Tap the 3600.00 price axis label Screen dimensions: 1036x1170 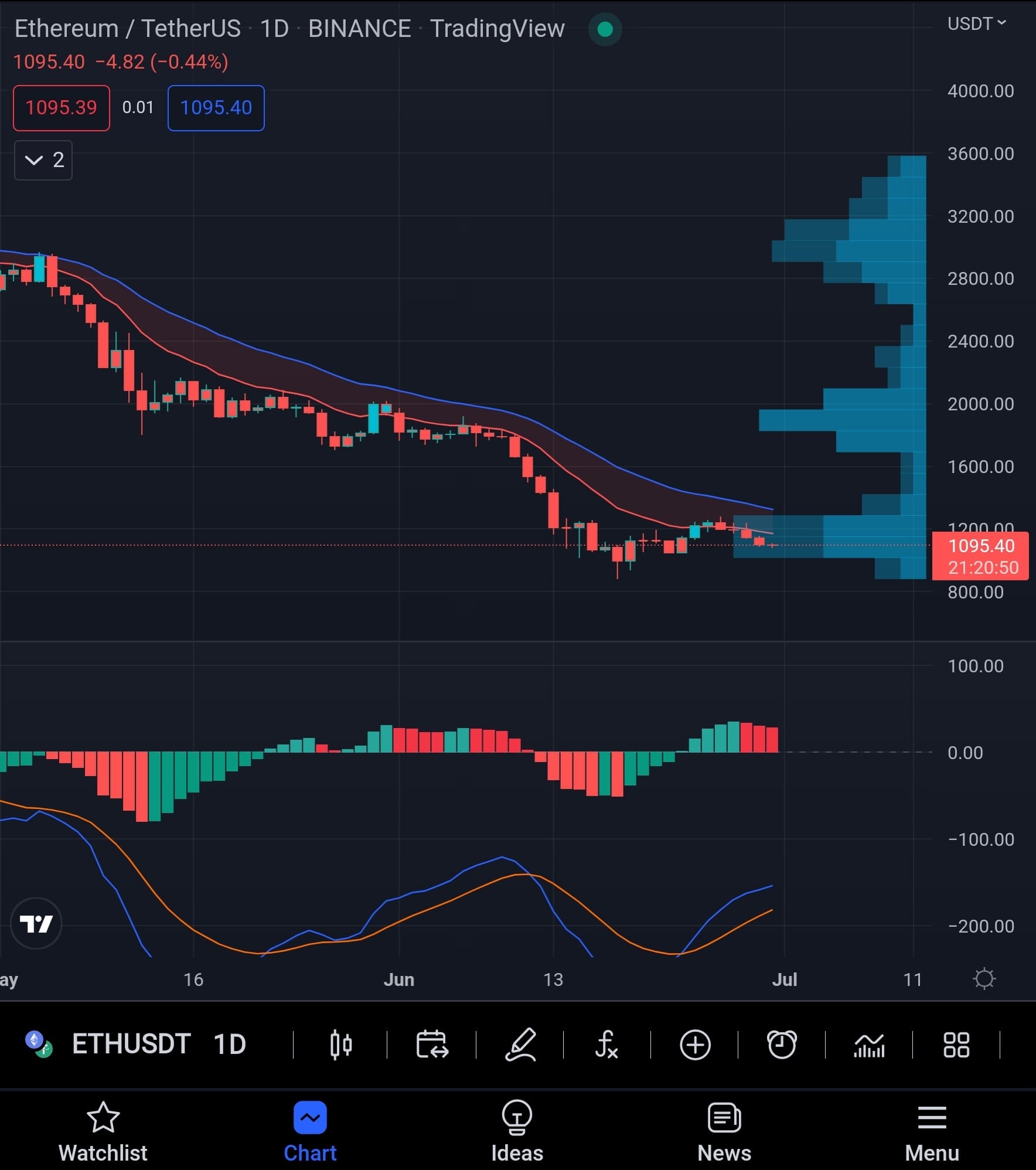980,154
